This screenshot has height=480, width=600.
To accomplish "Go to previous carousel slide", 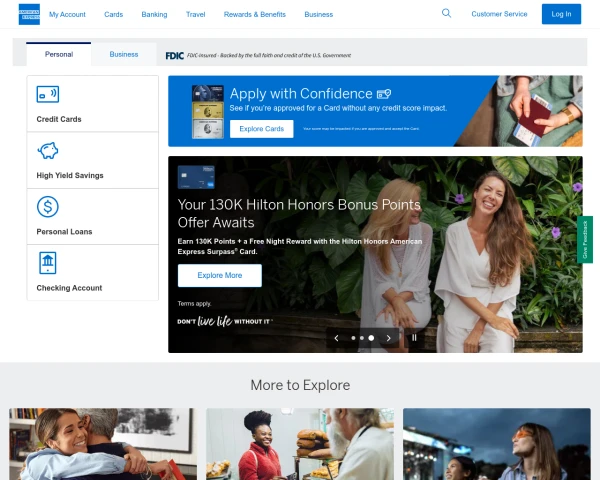I will coord(336,338).
